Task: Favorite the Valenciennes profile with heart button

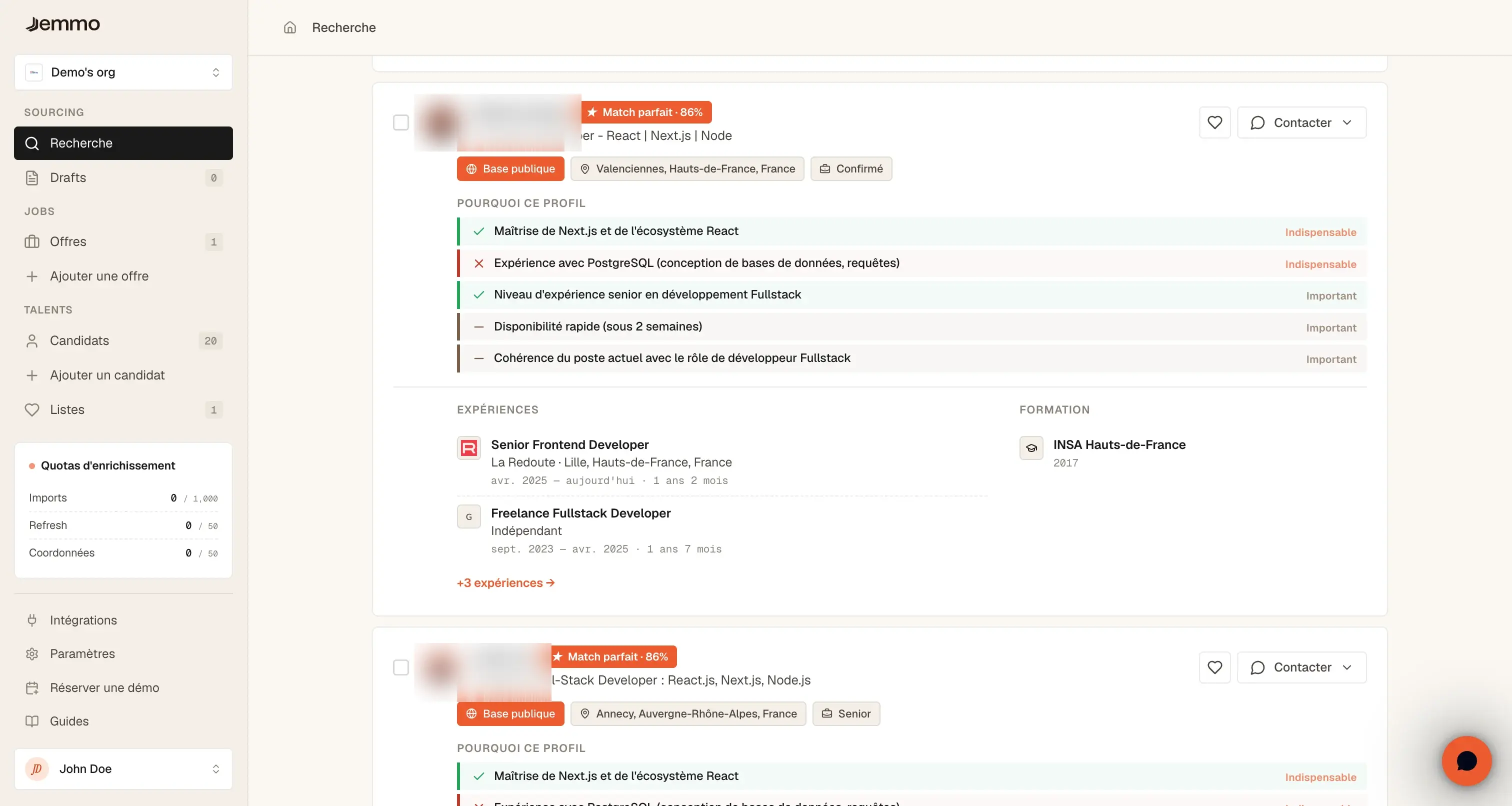Action: pyautogui.click(x=1215, y=122)
